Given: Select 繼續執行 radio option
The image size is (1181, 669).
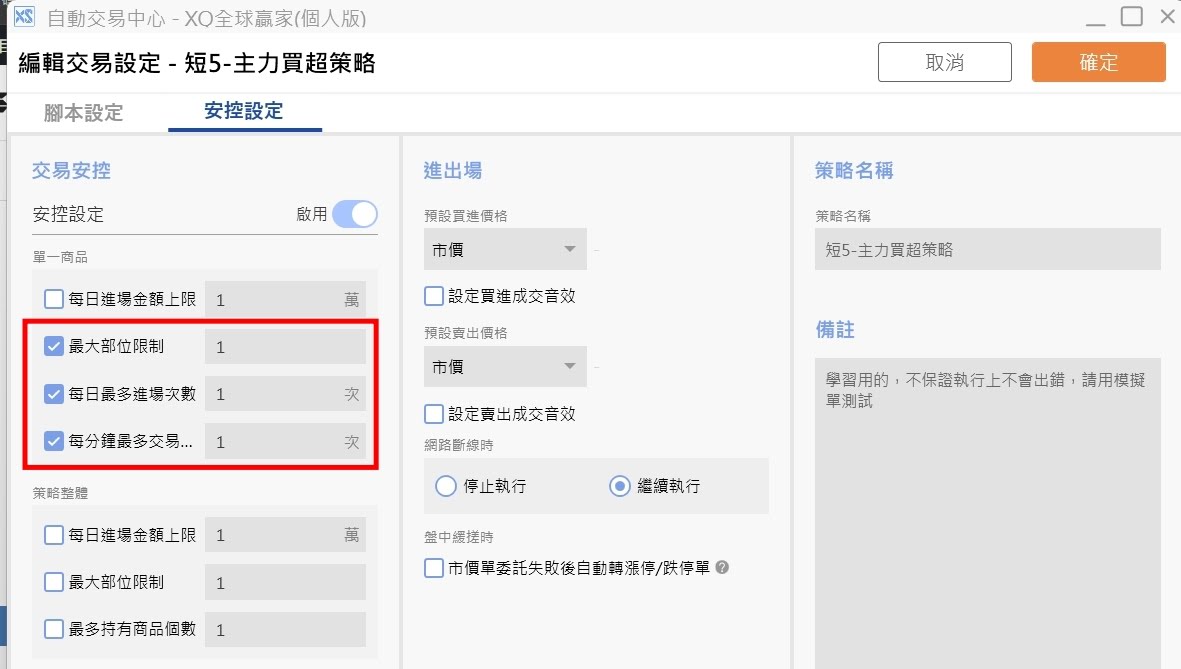Looking at the screenshot, I should pos(620,486).
